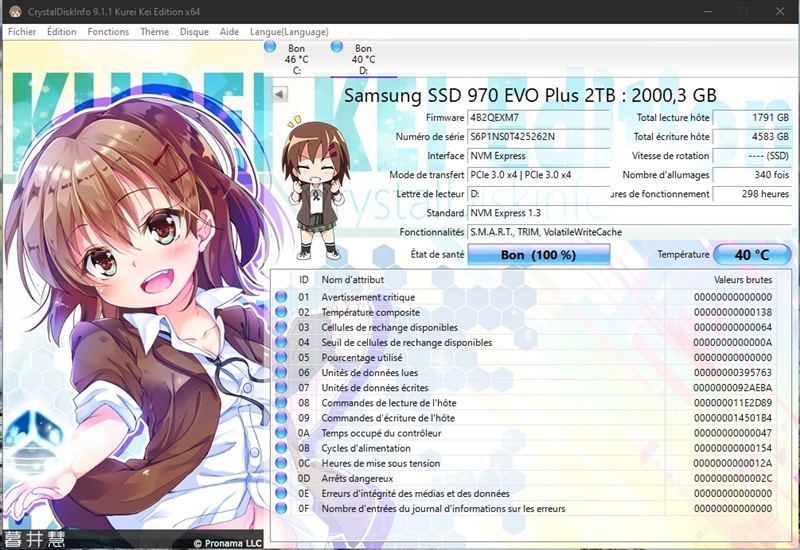Screen dimensions: 800x550
Task: Click the Bon (100 %) health status button
Action: click(538, 255)
